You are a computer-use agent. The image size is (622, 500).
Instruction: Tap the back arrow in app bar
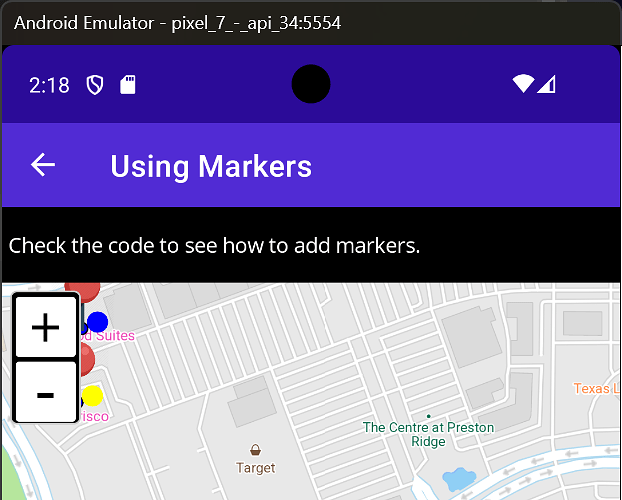pyautogui.click(x=43, y=165)
